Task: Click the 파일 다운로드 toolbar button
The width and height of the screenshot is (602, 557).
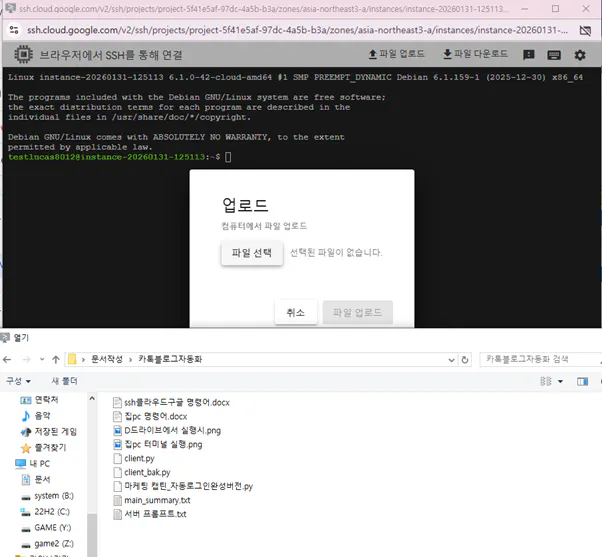Action: coord(475,54)
